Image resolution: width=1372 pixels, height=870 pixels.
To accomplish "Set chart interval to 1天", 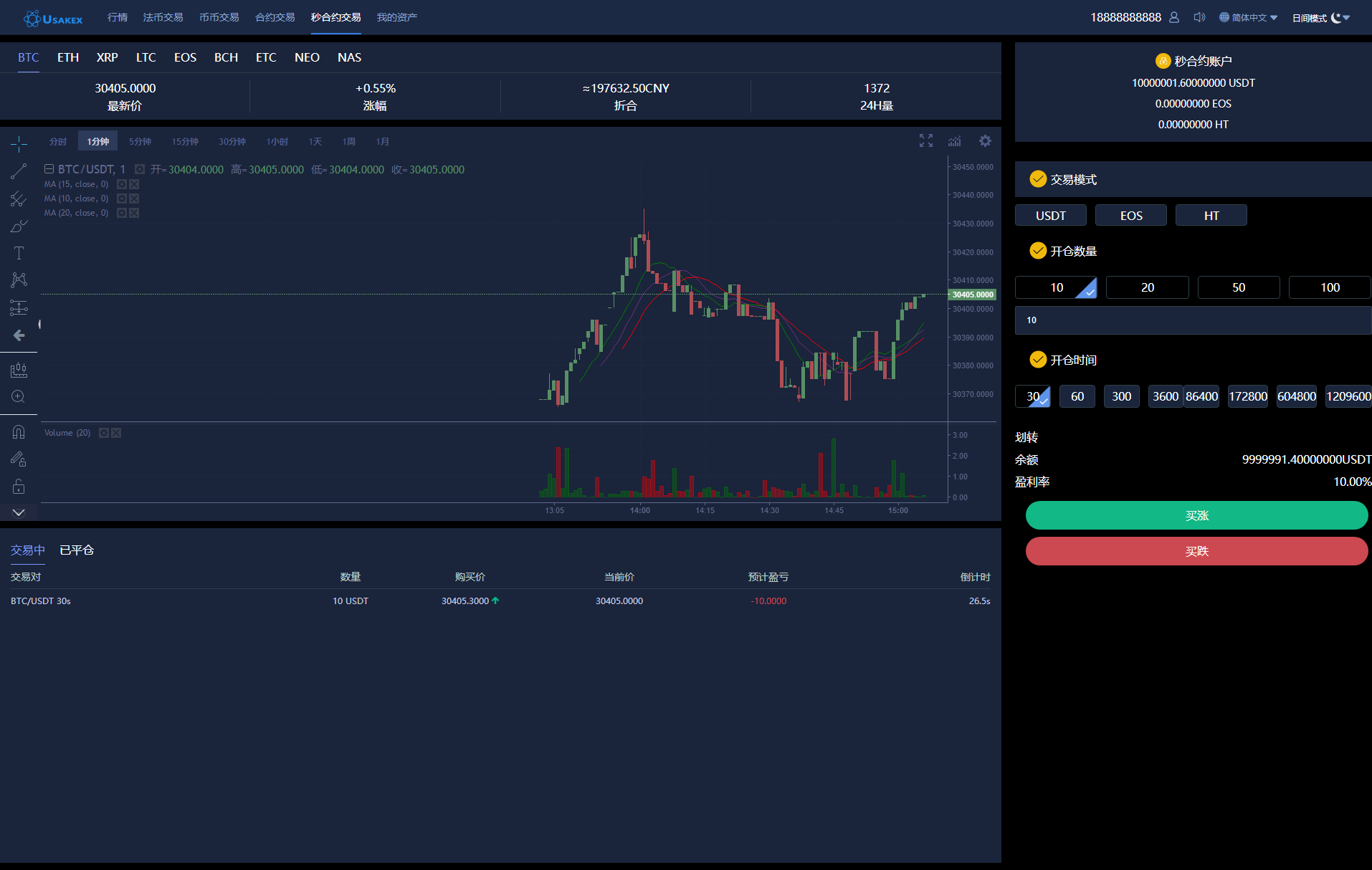I will (x=315, y=142).
